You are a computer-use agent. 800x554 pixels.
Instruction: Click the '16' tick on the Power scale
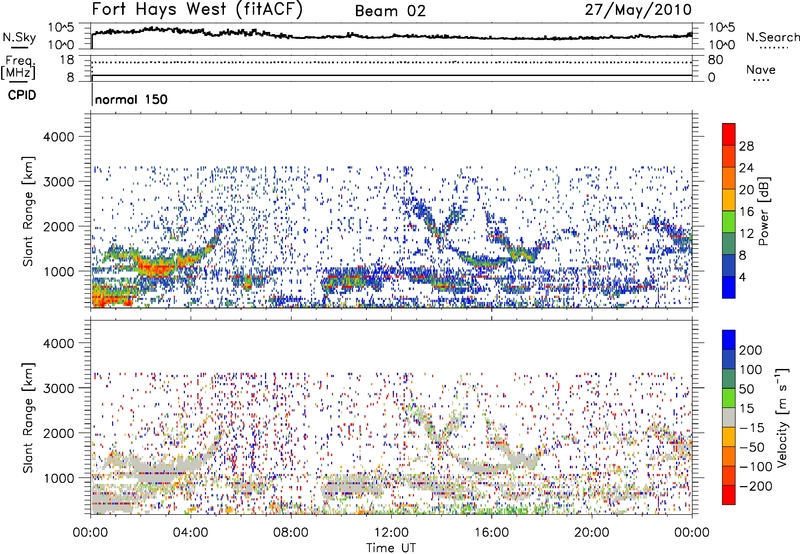pos(746,212)
